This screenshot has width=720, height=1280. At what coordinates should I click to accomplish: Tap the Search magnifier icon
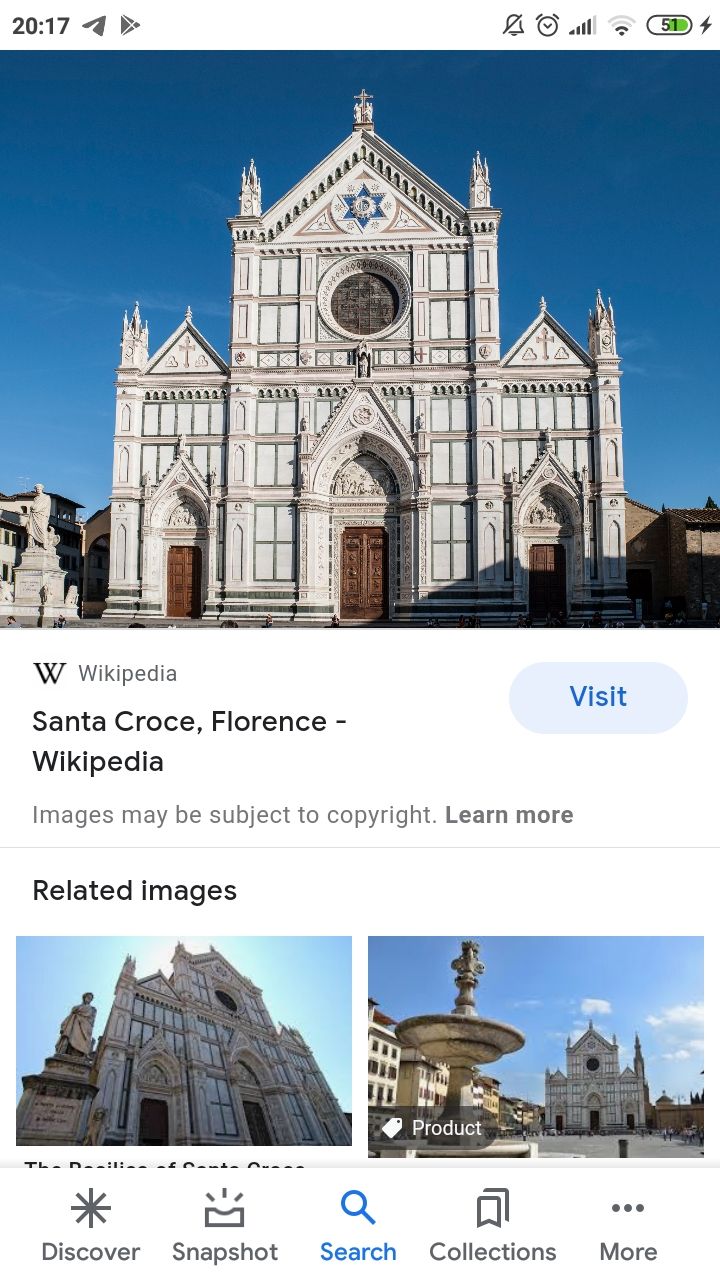[357, 1209]
